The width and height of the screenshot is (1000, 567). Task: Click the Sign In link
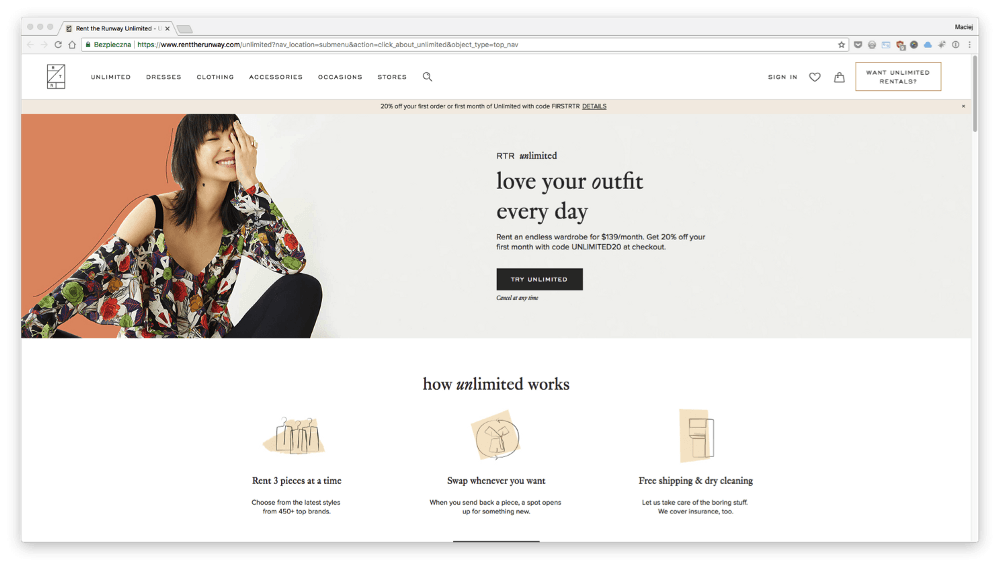point(783,77)
